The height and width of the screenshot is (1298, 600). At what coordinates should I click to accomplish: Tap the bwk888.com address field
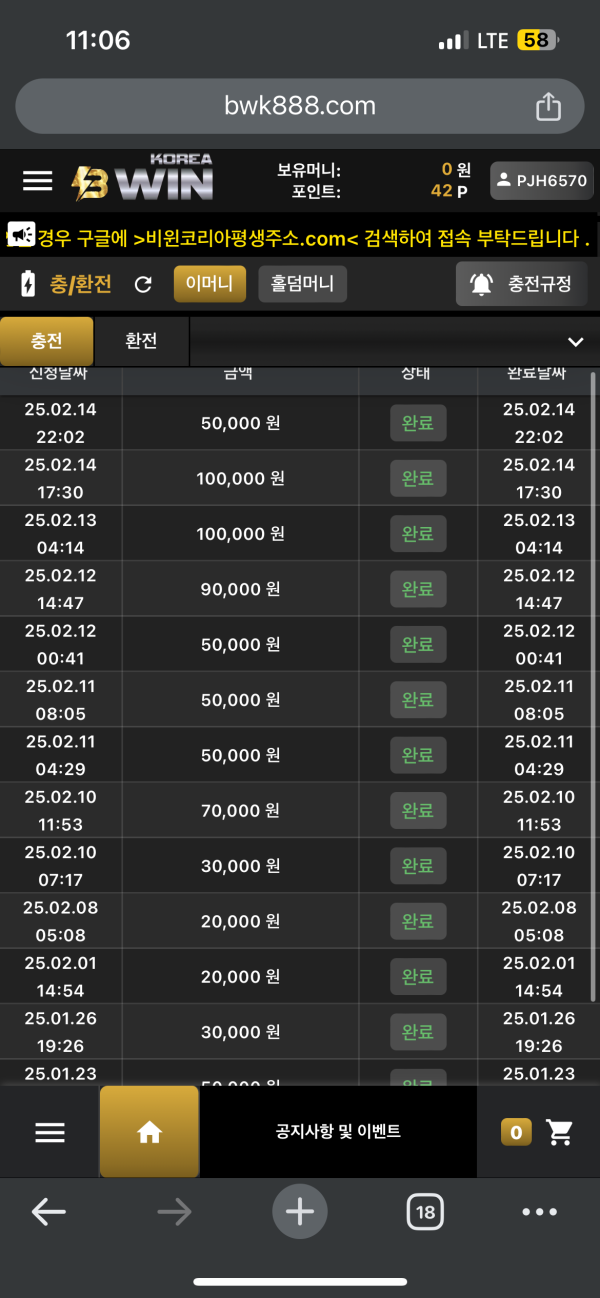click(300, 106)
